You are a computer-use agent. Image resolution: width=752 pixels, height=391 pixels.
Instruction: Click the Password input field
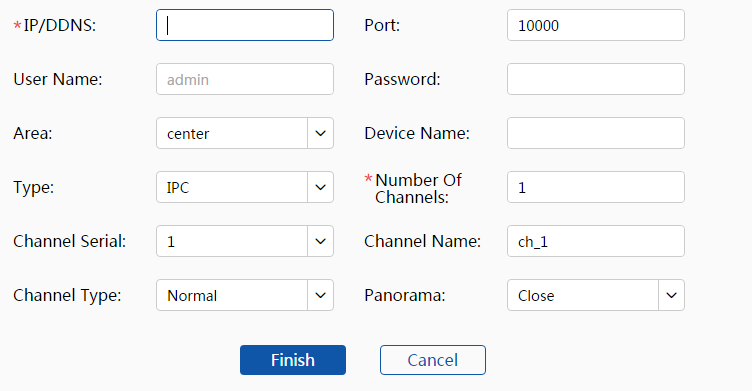[596, 79]
